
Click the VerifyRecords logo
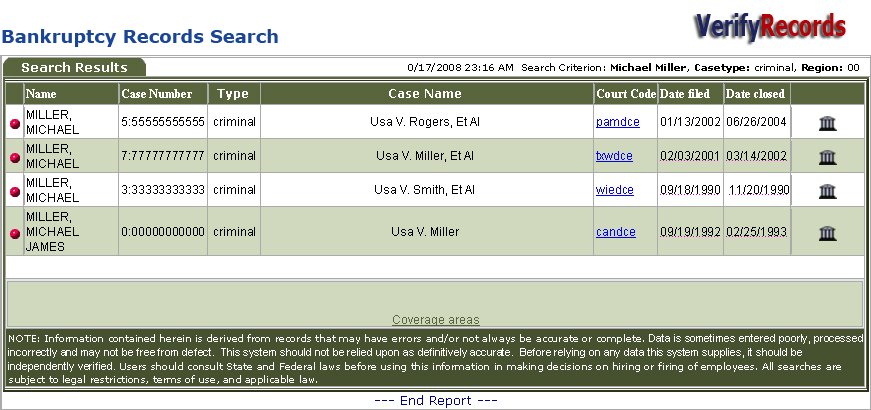pyautogui.click(x=770, y=26)
